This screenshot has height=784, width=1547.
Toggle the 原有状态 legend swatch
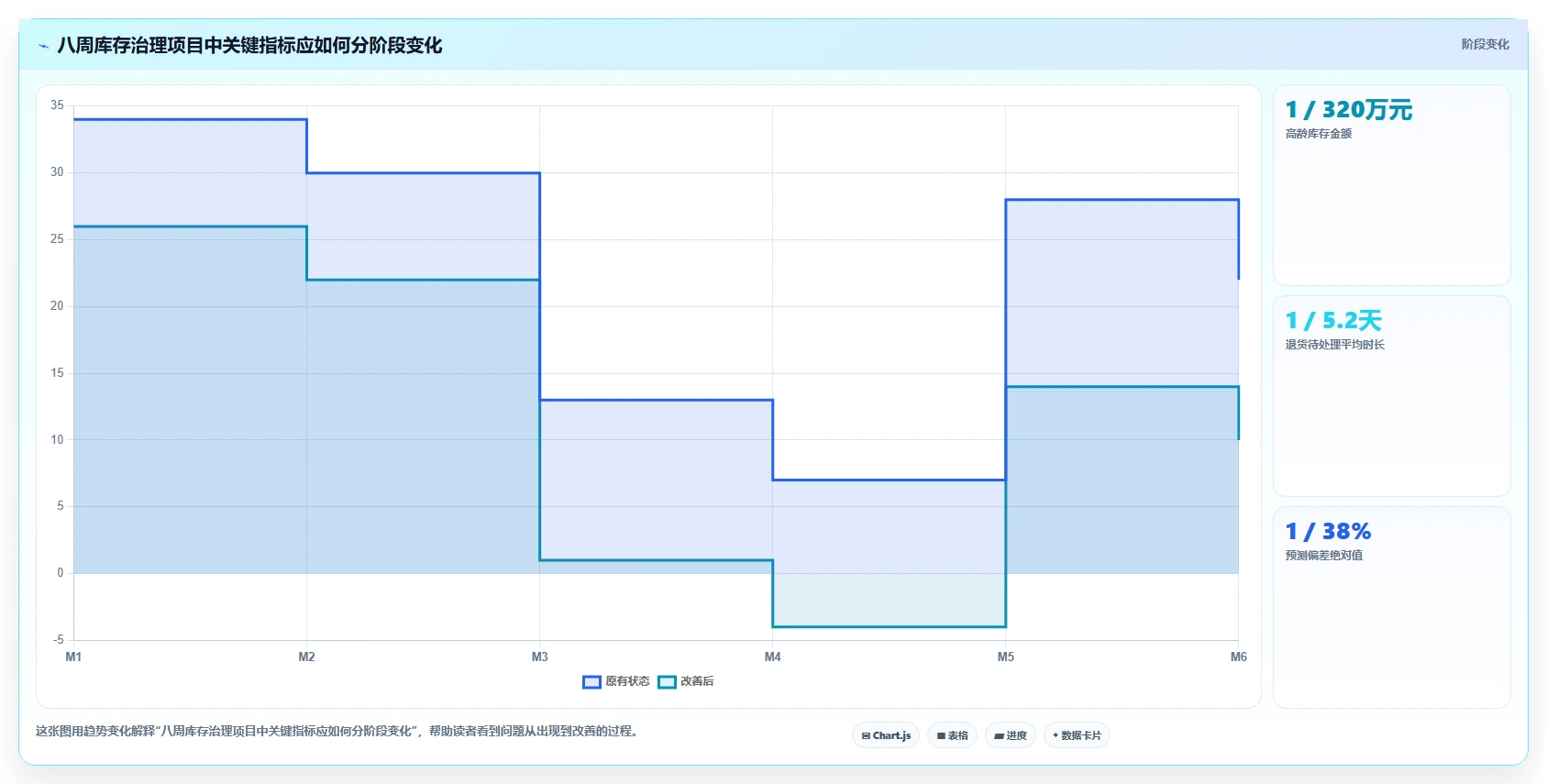(591, 681)
